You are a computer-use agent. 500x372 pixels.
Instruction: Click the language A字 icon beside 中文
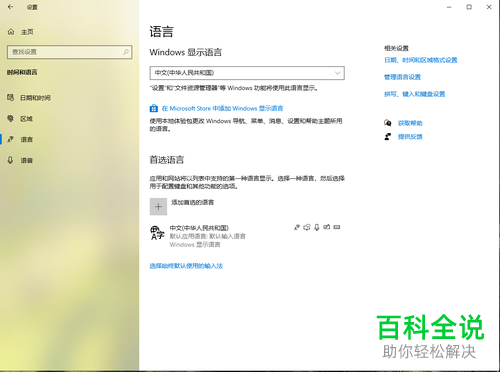[157, 233]
